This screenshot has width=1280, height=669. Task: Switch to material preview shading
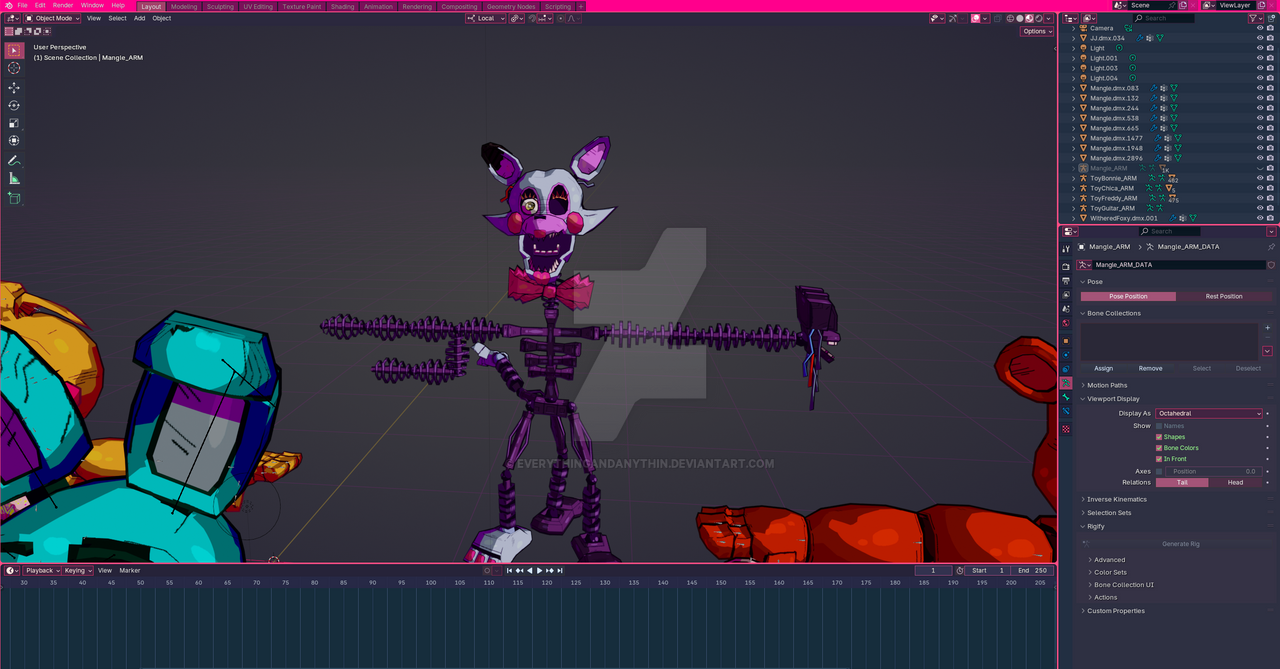click(1030, 18)
